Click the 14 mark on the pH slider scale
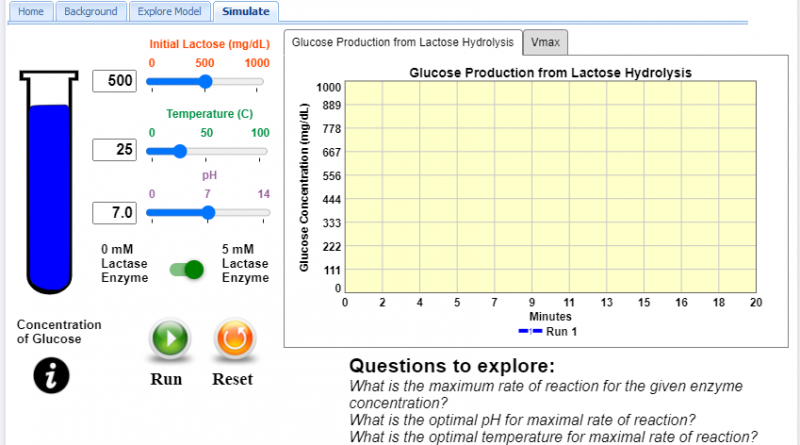Screen dimensions: 800x445 tap(263, 194)
